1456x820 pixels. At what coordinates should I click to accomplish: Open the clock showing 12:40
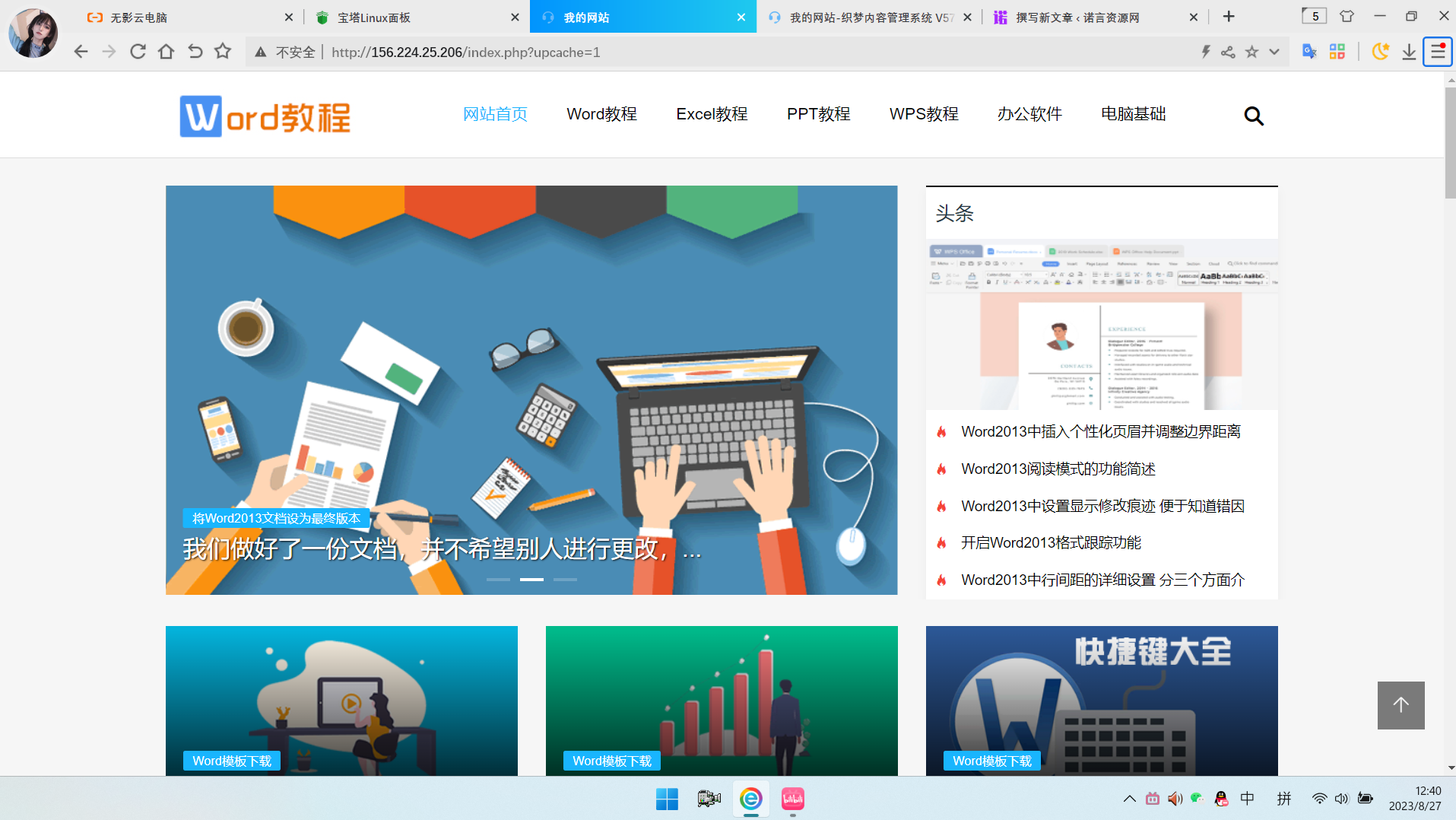point(1415,799)
